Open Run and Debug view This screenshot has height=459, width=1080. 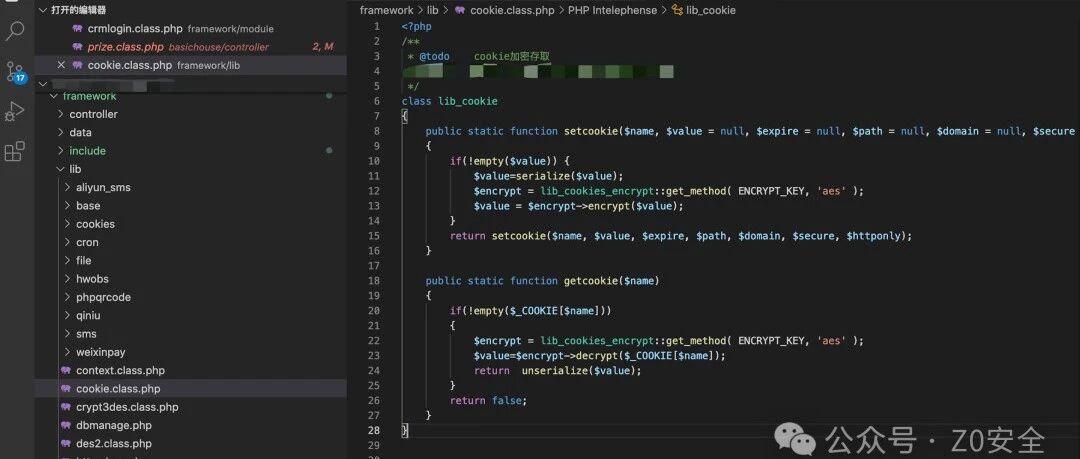pos(14,111)
